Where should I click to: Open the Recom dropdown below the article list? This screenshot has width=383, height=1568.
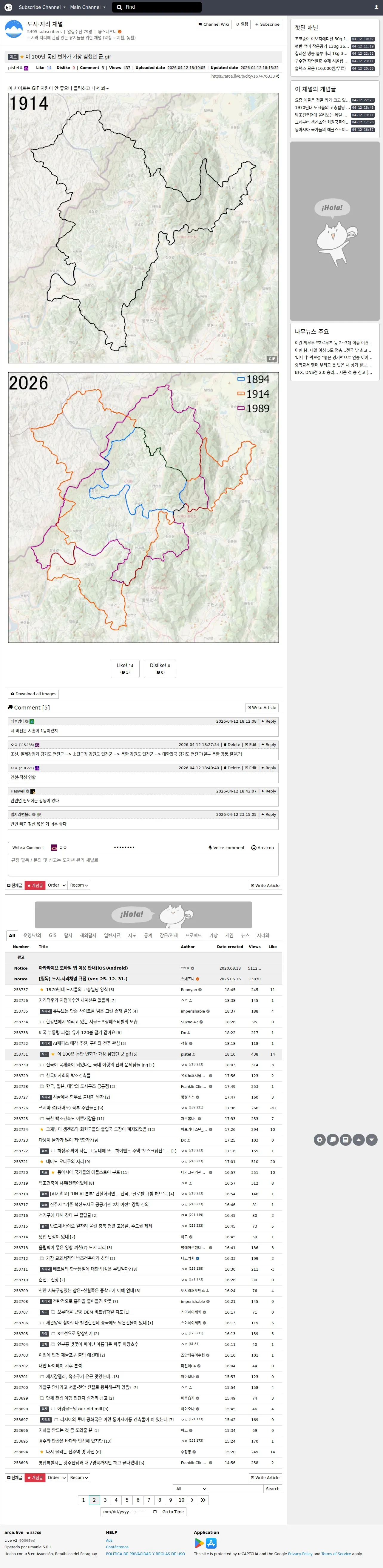click(x=79, y=1477)
